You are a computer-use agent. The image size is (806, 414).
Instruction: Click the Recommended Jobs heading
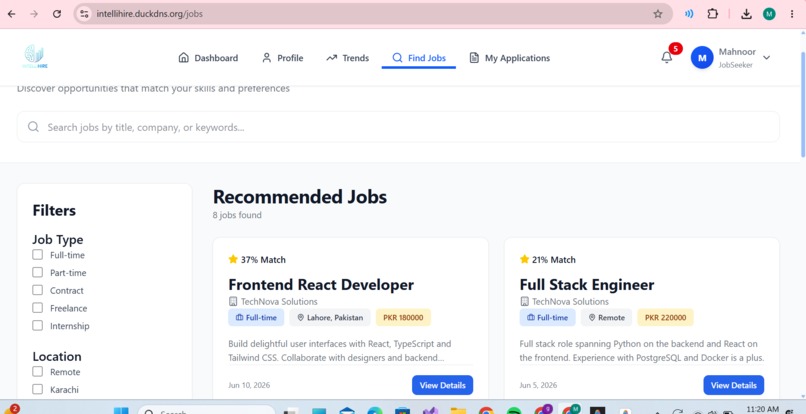[x=300, y=196]
